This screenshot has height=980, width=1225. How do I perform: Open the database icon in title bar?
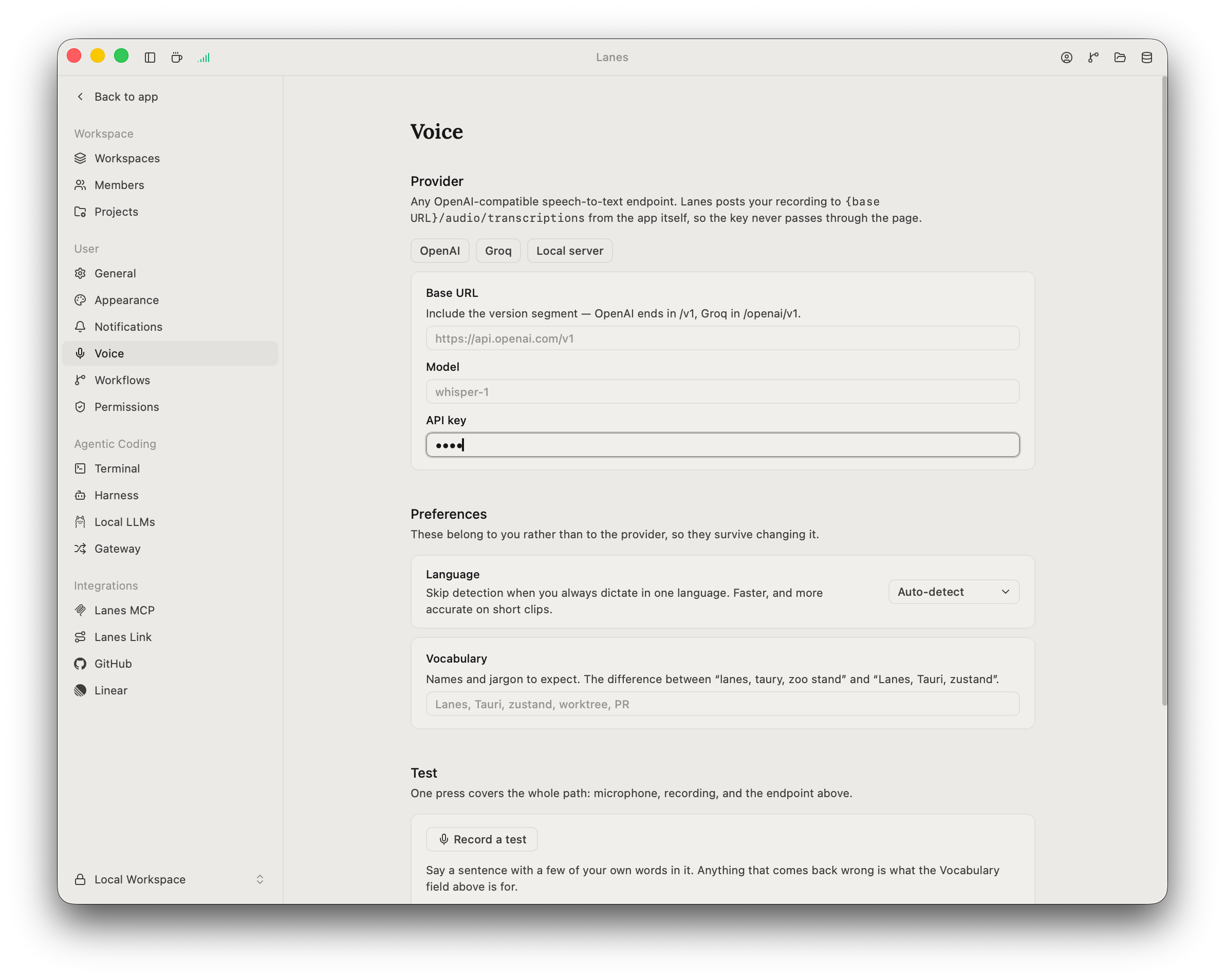tap(1146, 58)
